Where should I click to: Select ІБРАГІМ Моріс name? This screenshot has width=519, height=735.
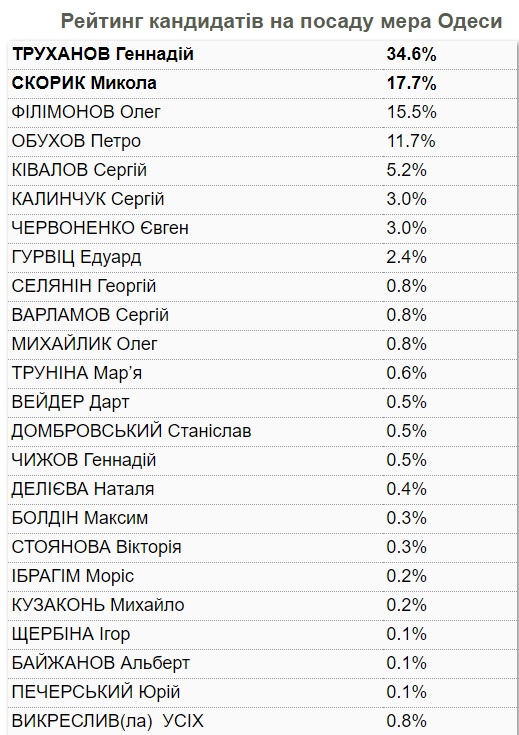click(x=73, y=576)
